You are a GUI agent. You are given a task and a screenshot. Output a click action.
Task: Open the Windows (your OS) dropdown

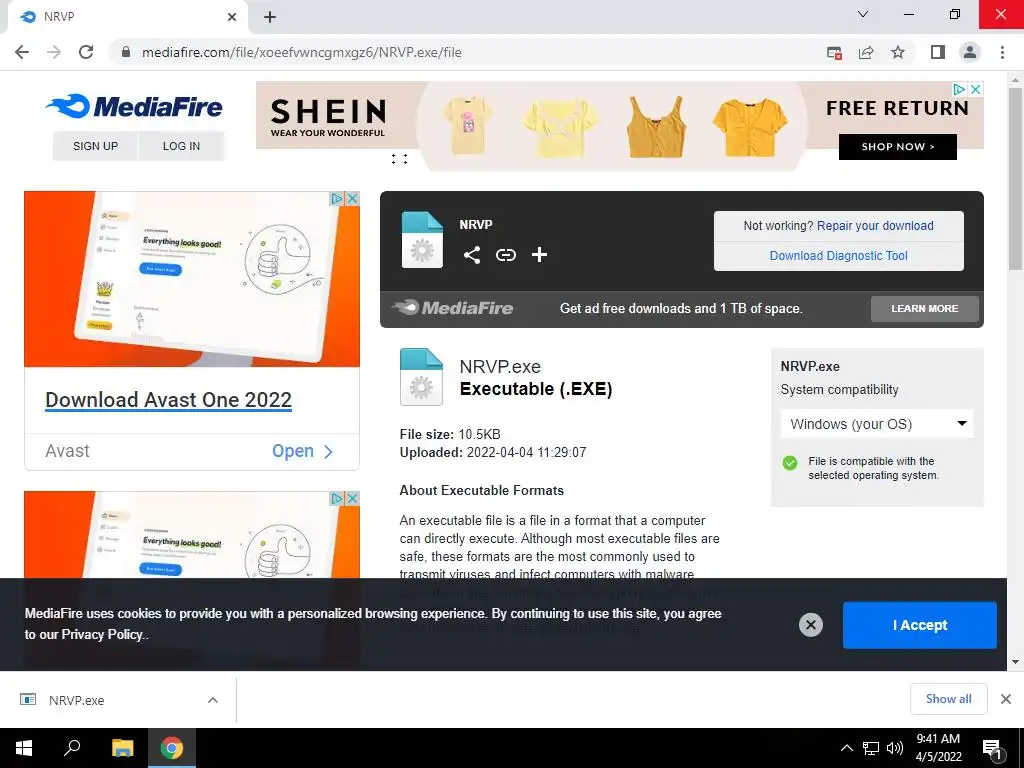click(877, 424)
